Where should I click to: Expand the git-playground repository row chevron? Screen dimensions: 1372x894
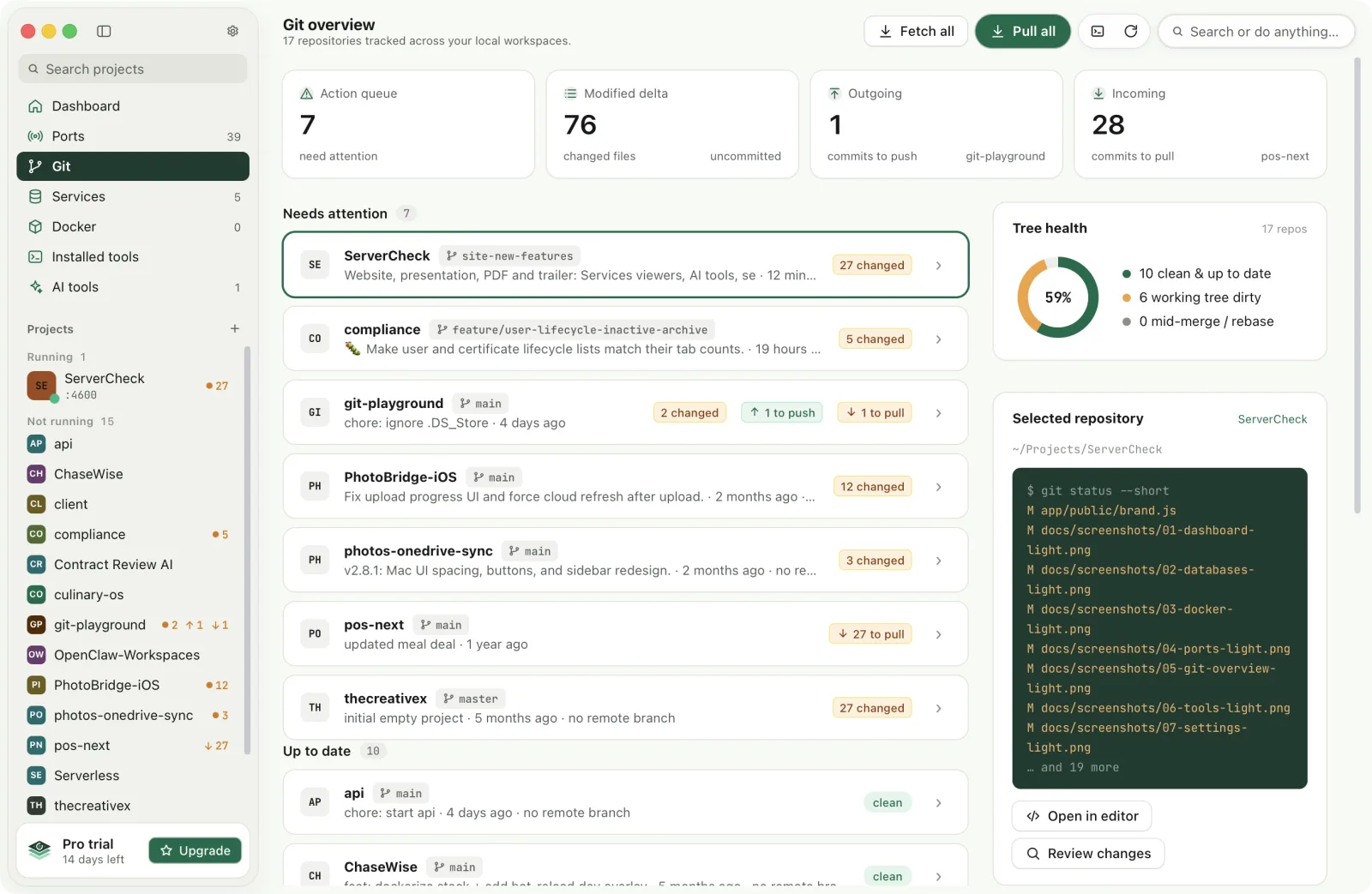[939, 413]
